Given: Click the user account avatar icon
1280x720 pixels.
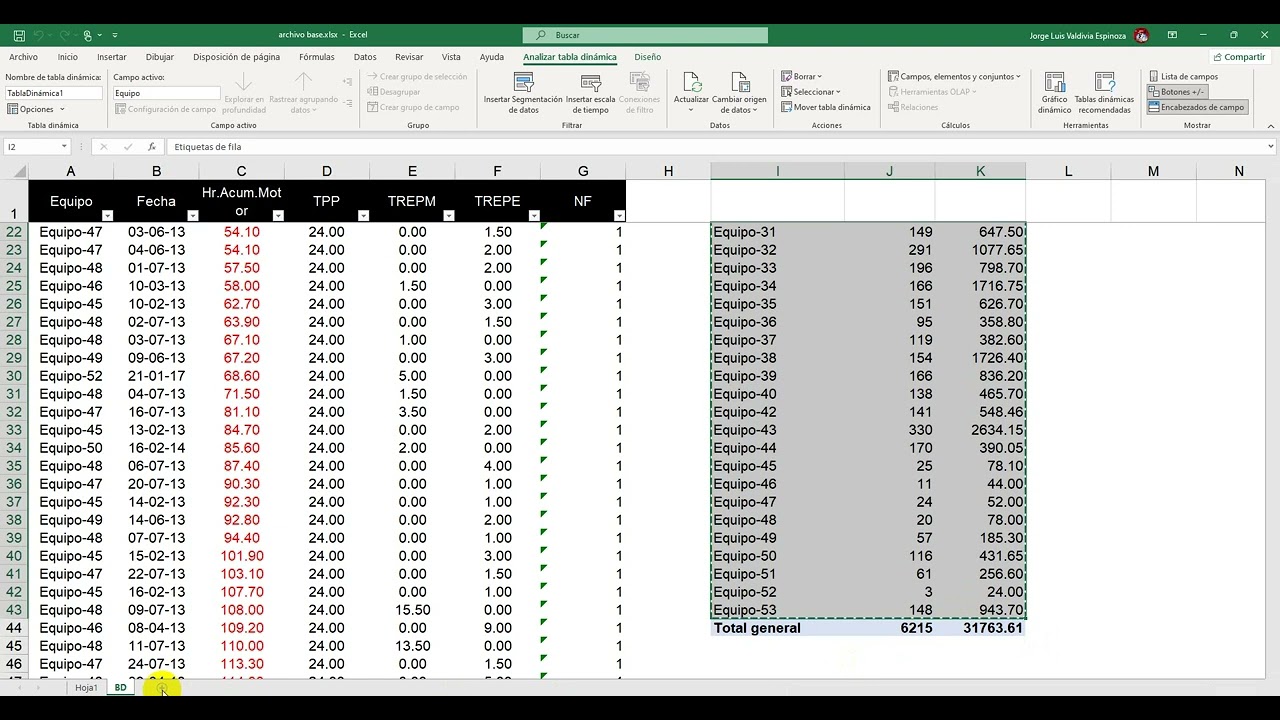Looking at the screenshot, I should tap(1142, 35).
